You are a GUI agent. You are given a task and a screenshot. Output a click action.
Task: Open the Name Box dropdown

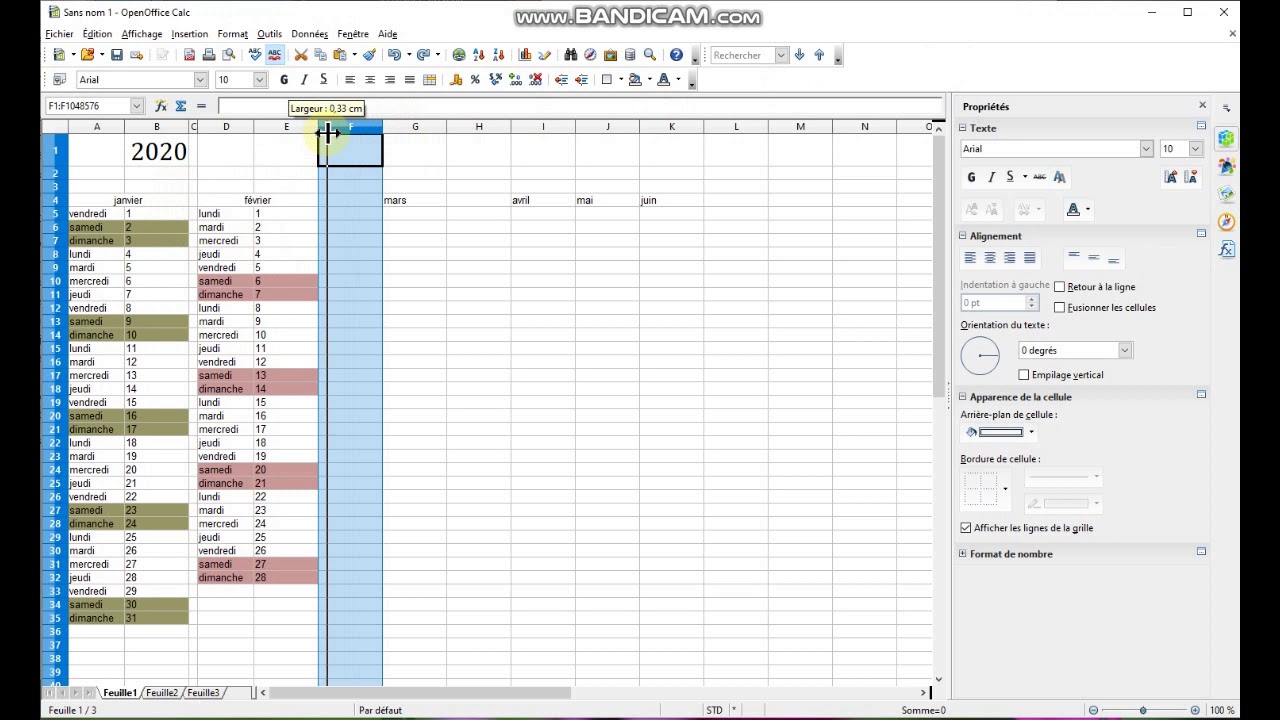coord(136,106)
